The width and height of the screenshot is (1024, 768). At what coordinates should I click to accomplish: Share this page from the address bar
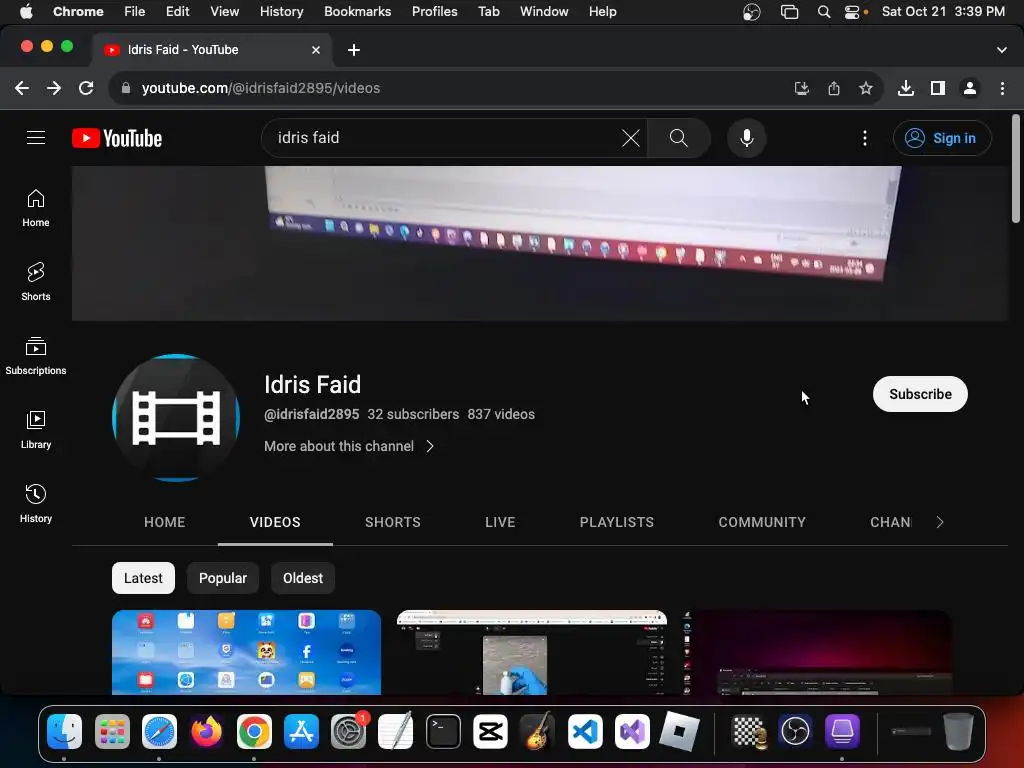click(834, 88)
